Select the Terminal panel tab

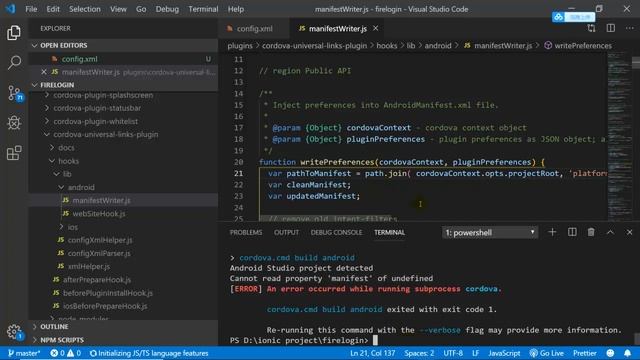pyautogui.click(x=389, y=232)
